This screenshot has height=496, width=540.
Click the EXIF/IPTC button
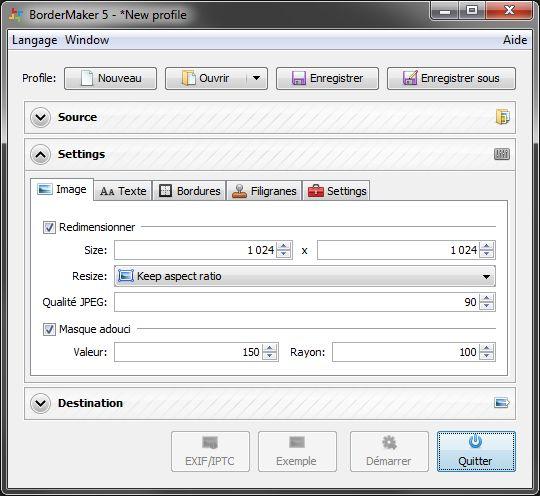(x=210, y=451)
